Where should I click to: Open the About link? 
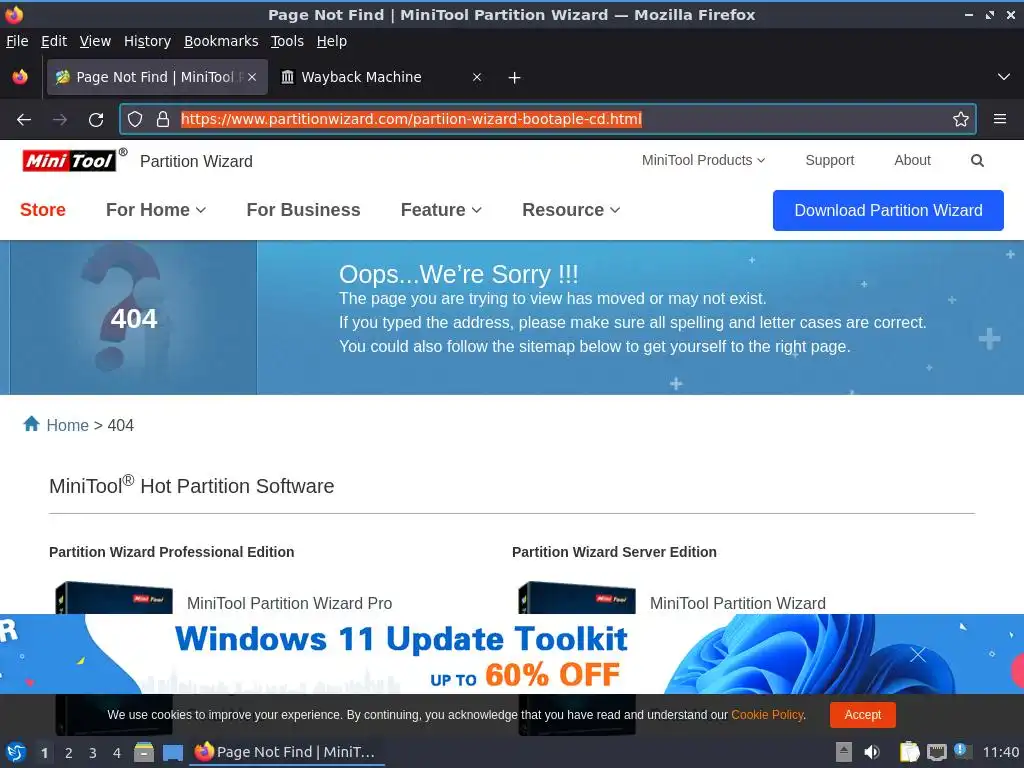tap(912, 160)
